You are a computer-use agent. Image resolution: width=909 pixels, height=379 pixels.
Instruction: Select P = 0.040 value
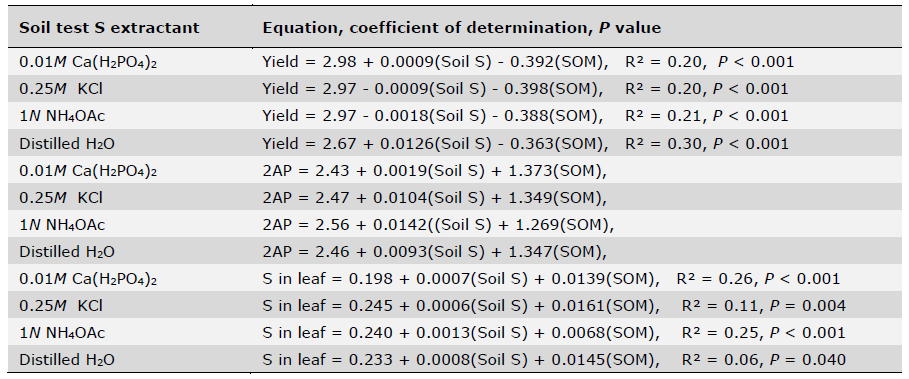coord(808,360)
